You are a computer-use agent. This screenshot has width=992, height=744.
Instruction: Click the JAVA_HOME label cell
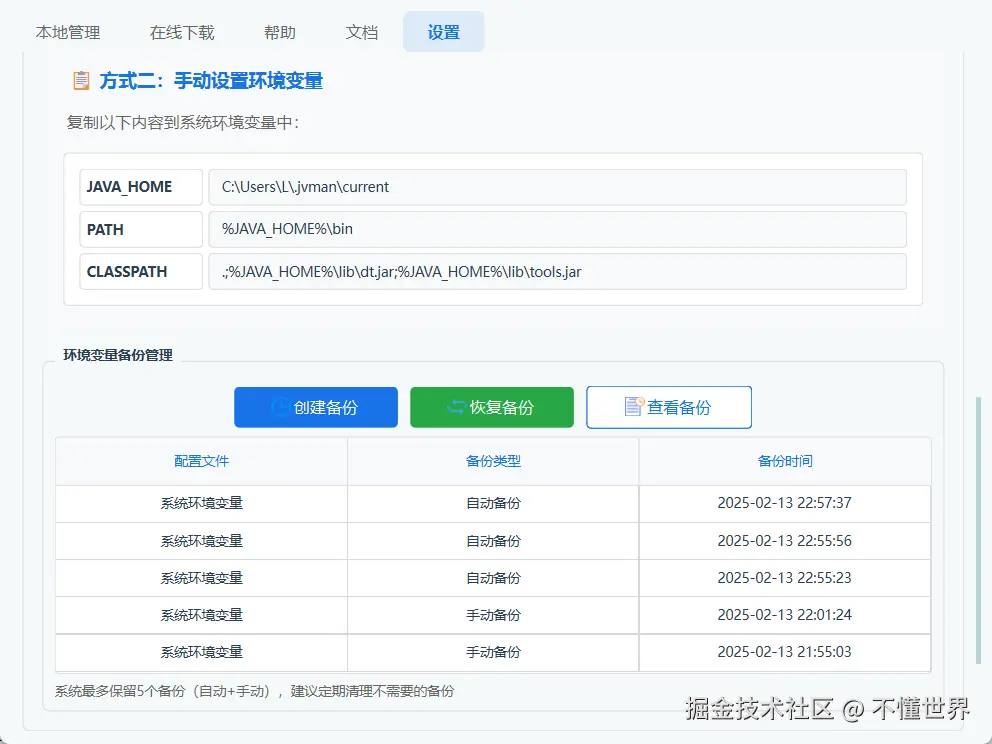pos(140,187)
